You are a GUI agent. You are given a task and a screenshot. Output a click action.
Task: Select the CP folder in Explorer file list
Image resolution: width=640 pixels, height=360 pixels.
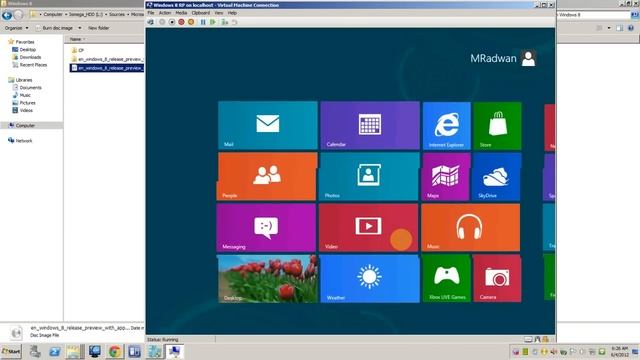point(78,50)
